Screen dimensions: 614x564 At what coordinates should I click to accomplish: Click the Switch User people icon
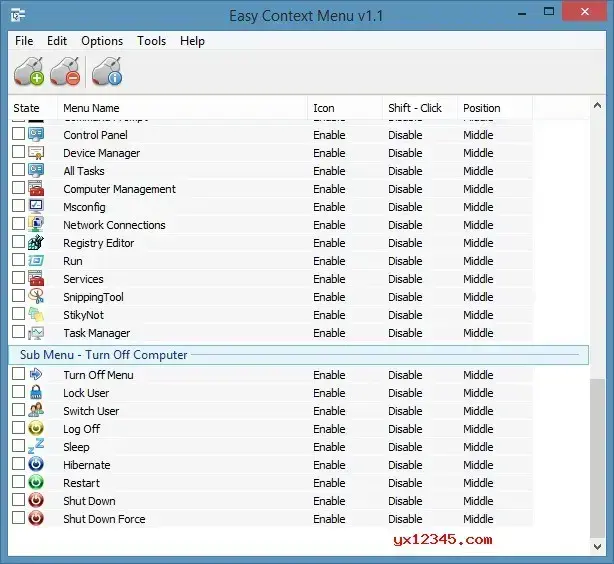pyautogui.click(x=36, y=410)
